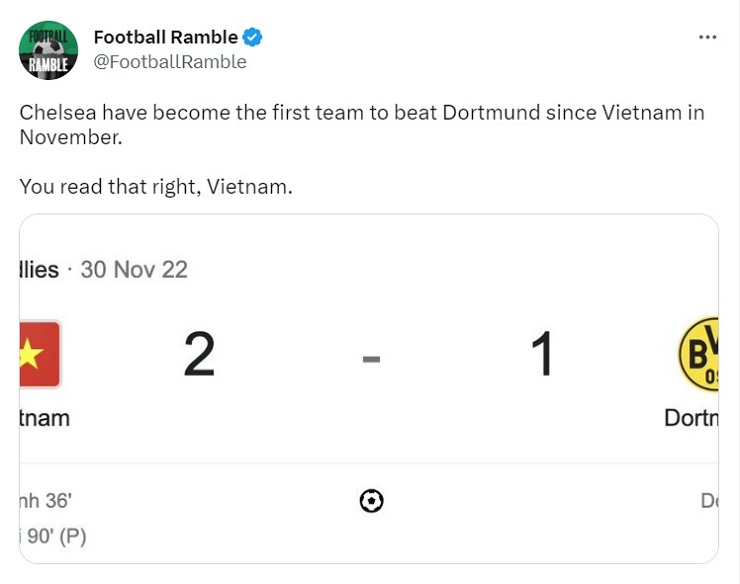Open the Football Ramble display name link

click(165, 38)
